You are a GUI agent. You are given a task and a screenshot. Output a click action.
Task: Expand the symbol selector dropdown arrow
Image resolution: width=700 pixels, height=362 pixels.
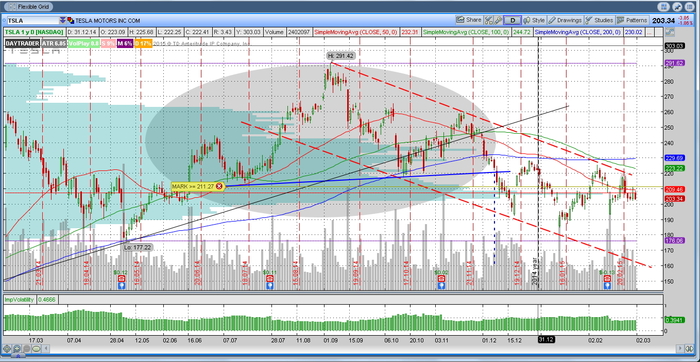click(63, 21)
